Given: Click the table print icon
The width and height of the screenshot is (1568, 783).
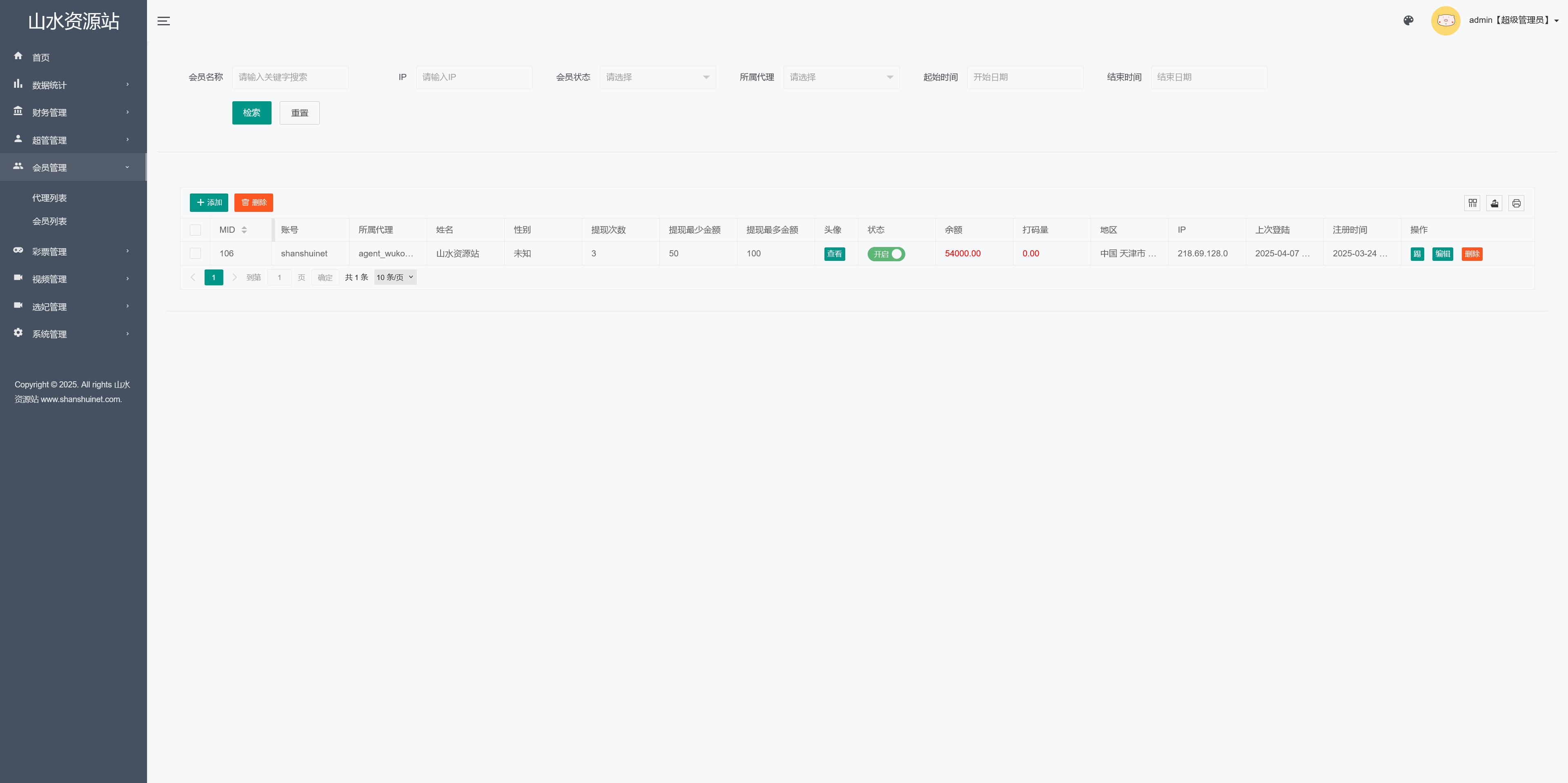Looking at the screenshot, I should click(x=1516, y=203).
